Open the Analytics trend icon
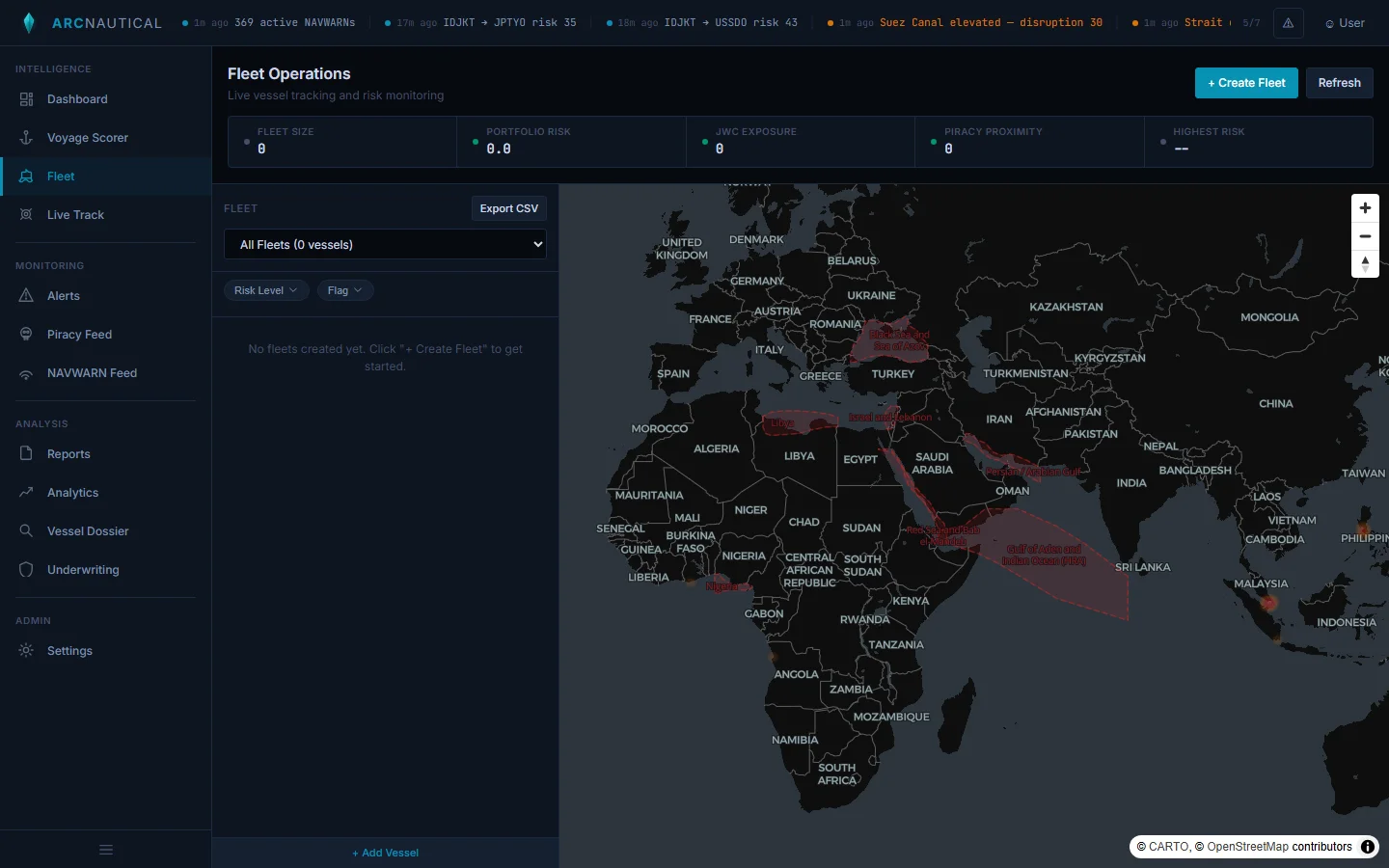Screen dimensions: 1389x868 tap(25, 493)
